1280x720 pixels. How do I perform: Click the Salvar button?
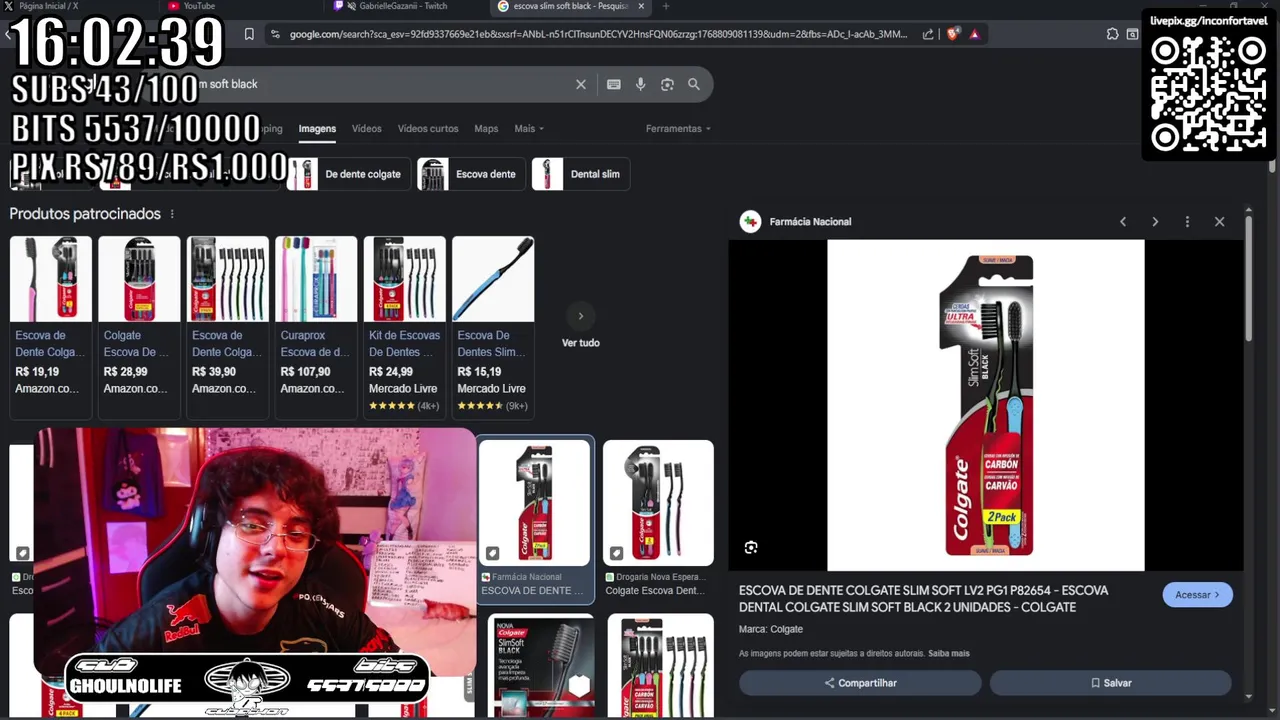(x=1110, y=683)
